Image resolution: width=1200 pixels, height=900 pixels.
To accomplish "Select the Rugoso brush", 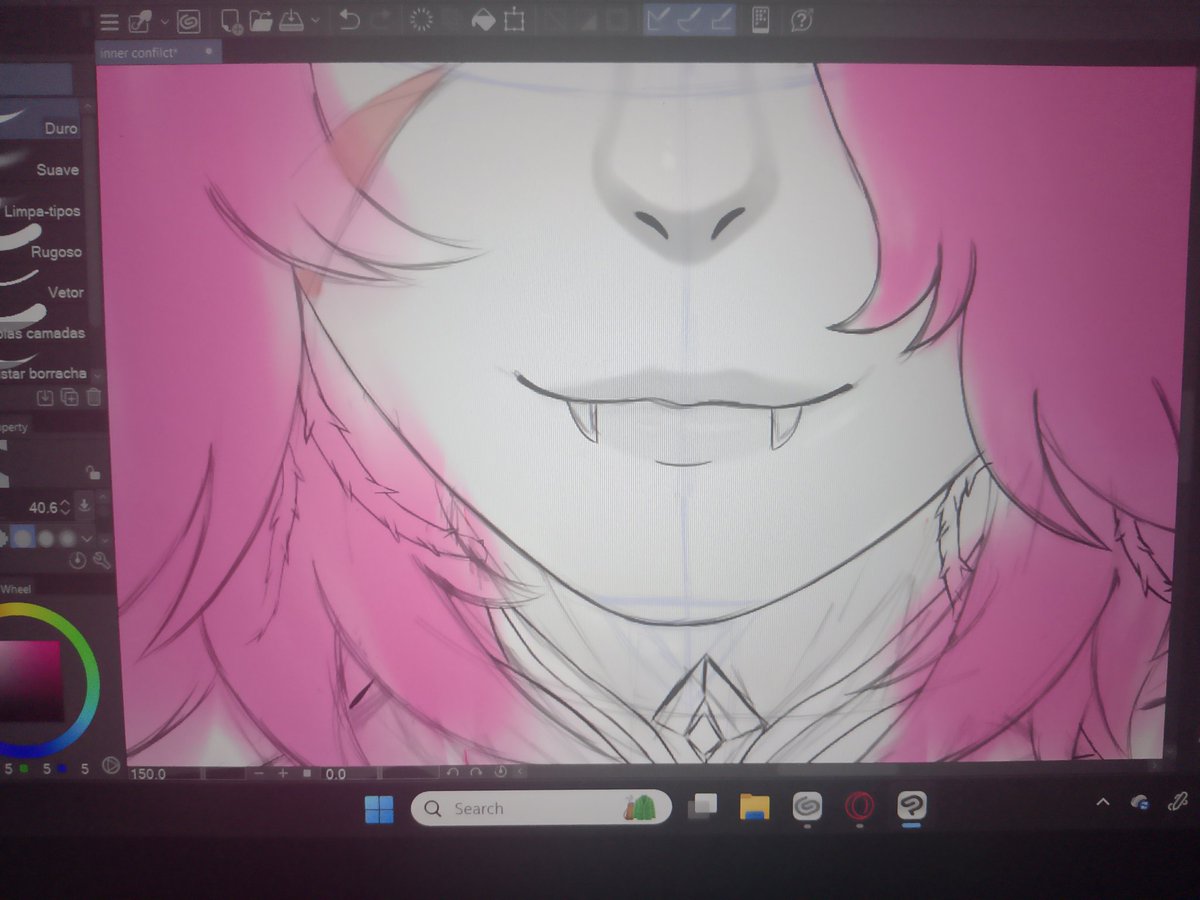I will point(40,244).
